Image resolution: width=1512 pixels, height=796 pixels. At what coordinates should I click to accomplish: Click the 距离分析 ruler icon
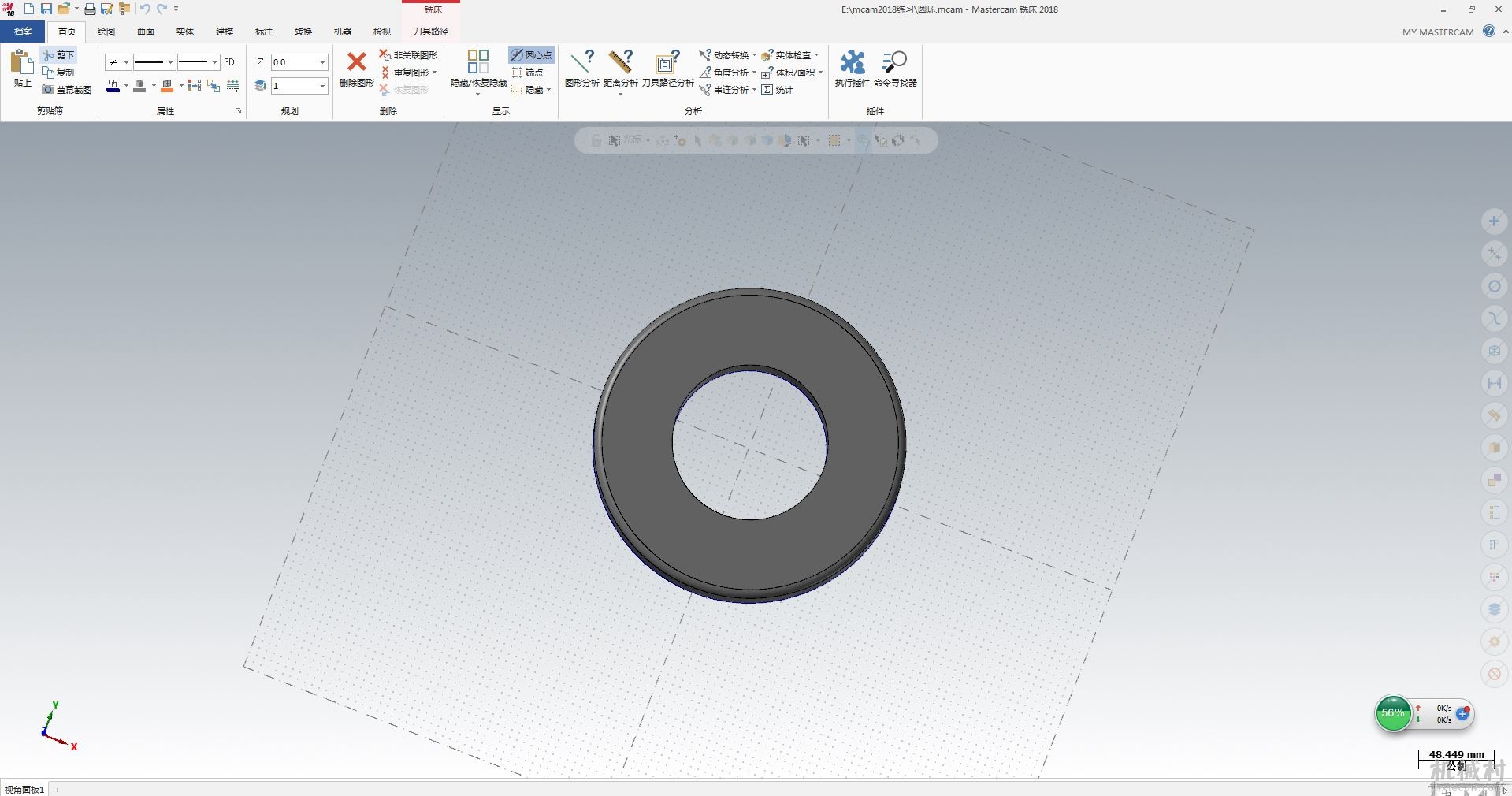[x=620, y=61]
